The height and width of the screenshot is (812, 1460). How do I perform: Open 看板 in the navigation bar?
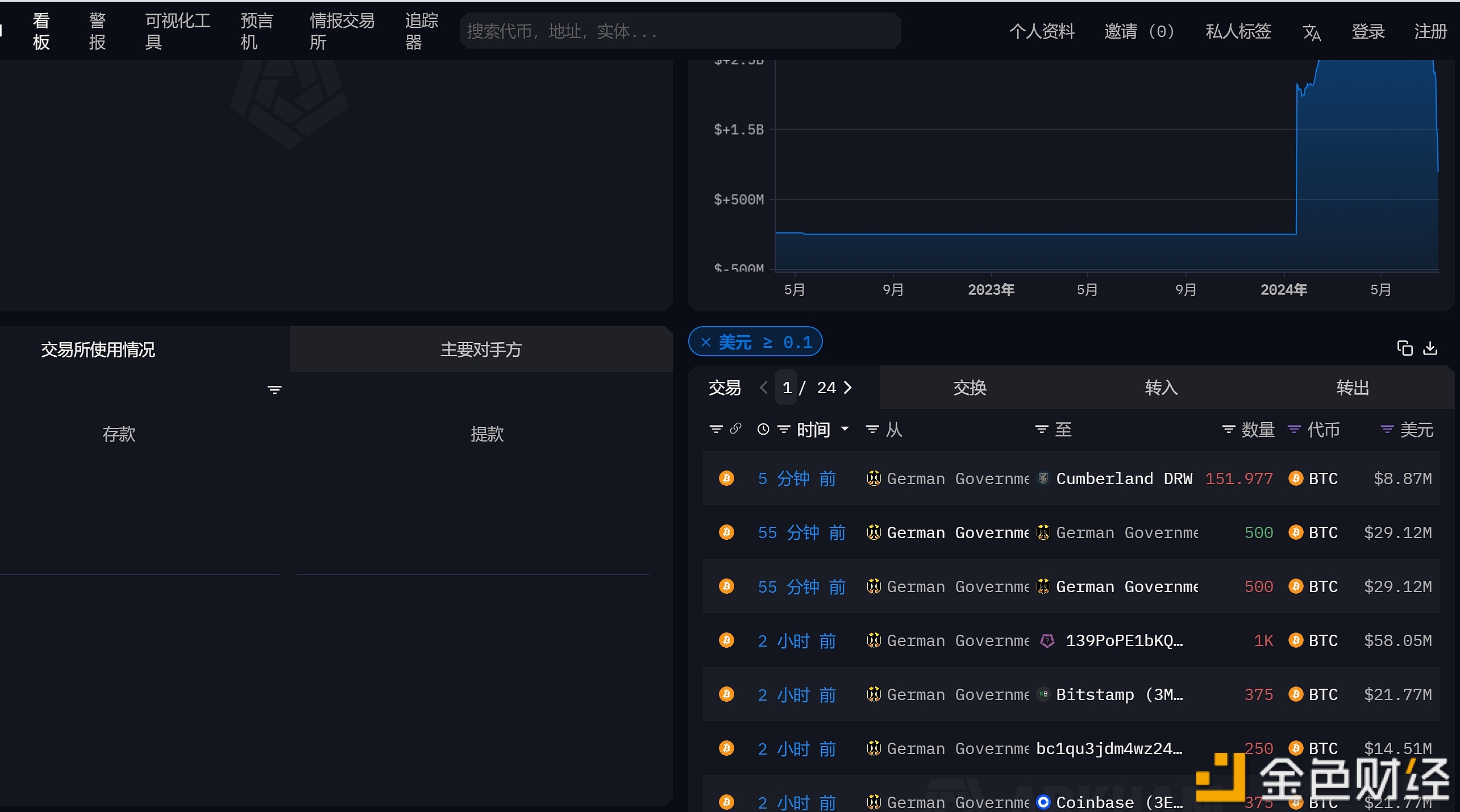pyautogui.click(x=41, y=31)
